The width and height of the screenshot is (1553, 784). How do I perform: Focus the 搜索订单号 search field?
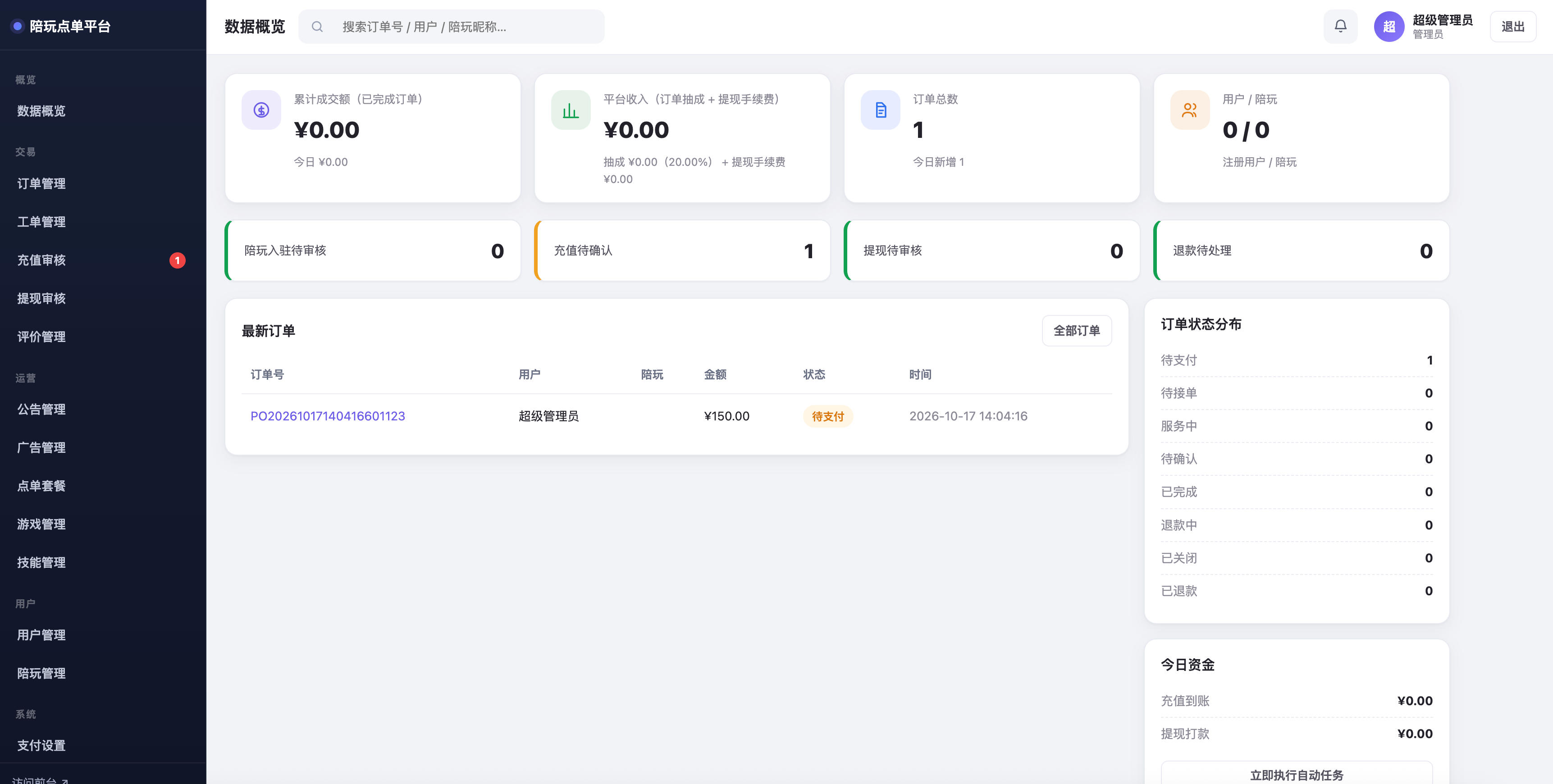(x=452, y=27)
